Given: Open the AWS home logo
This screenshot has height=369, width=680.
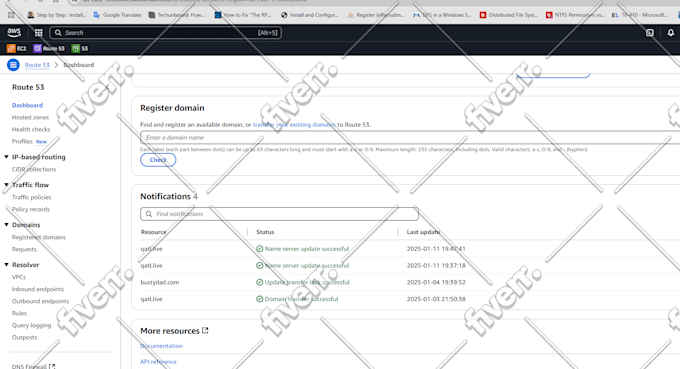Looking at the screenshot, I should pos(14,33).
